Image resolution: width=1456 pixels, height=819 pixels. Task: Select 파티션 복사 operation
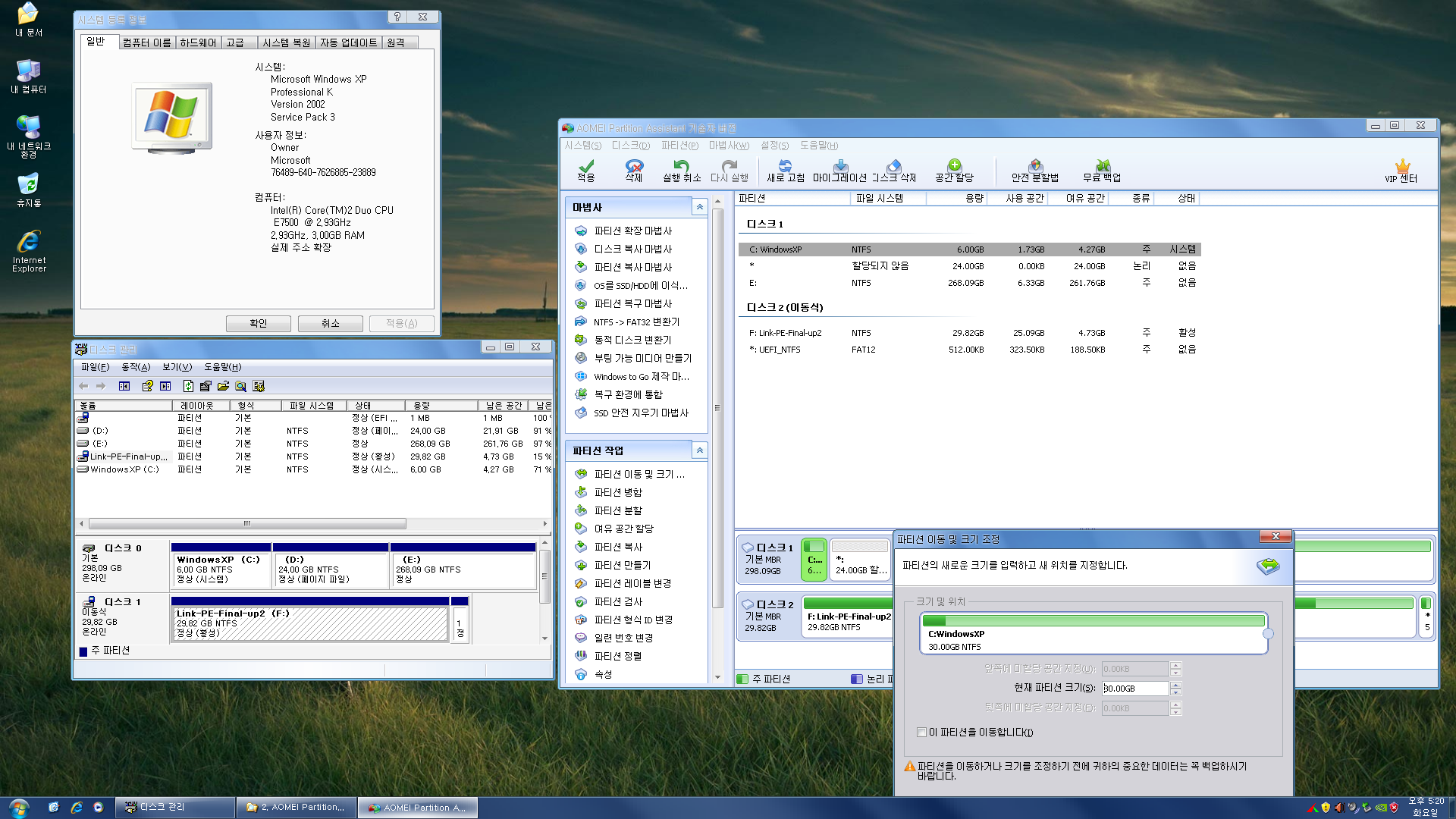click(617, 547)
